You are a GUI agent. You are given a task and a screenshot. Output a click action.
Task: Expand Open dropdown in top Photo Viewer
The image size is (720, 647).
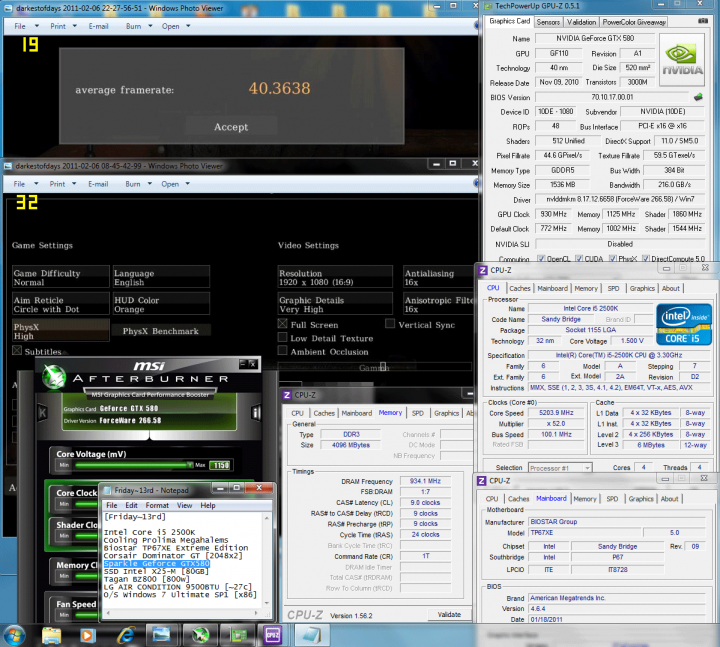point(188,26)
